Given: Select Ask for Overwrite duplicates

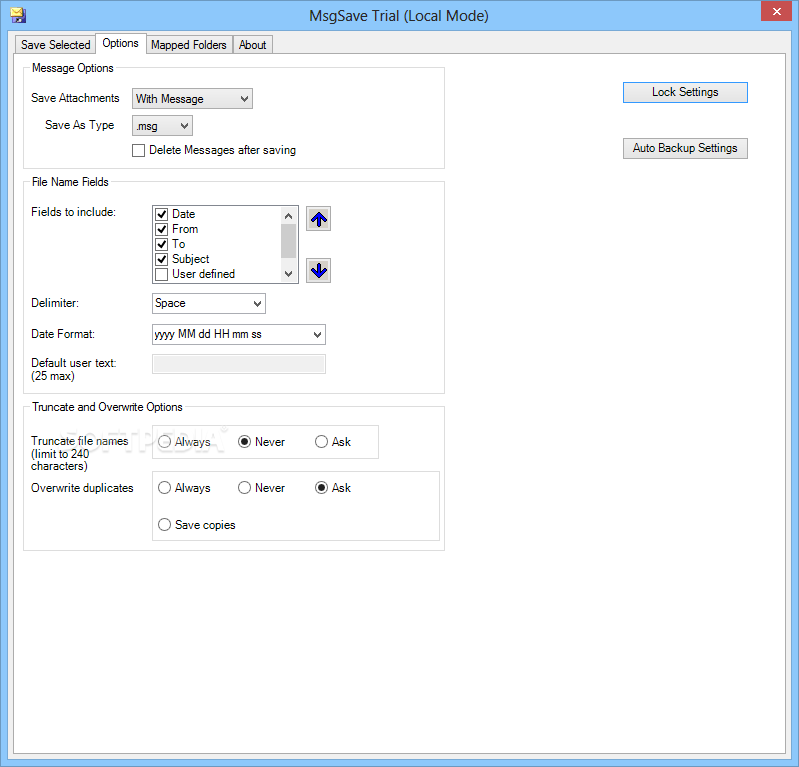Looking at the screenshot, I should click(321, 488).
